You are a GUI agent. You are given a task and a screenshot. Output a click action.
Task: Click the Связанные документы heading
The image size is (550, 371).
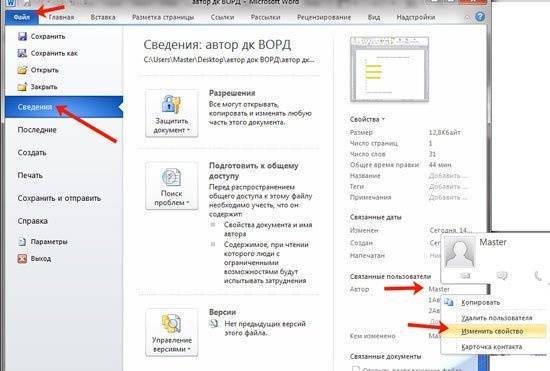point(385,357)
